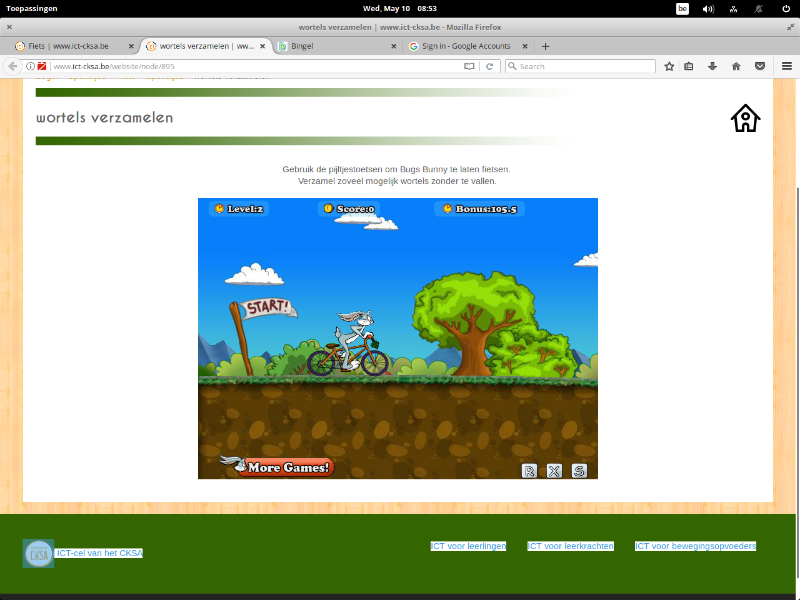Click the R button in the game

[x=530, y=471]
